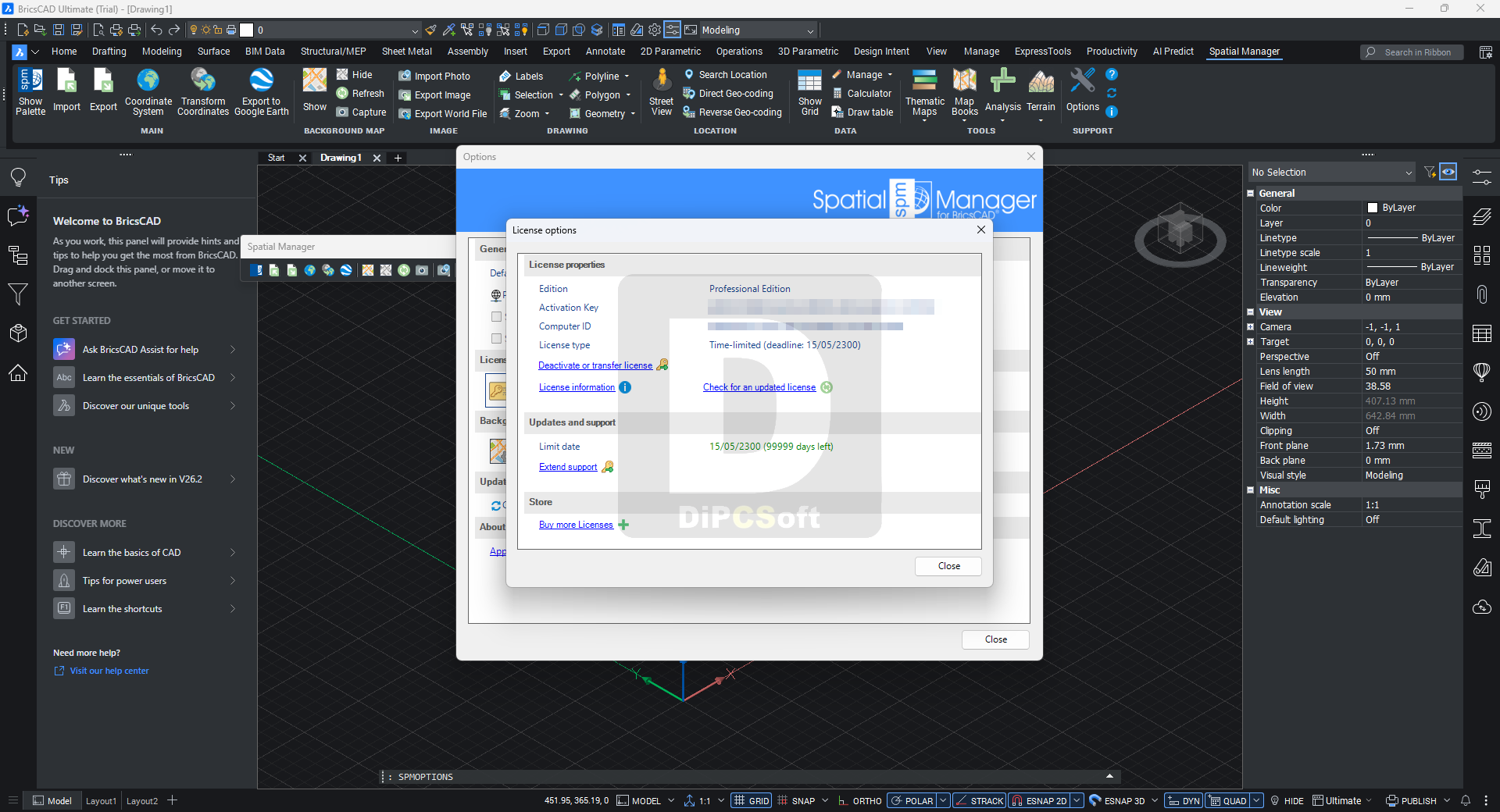Screen dimensions: 1500x812
Task: Click Reverse Geo-coding tool
Action: pos(732,112)
